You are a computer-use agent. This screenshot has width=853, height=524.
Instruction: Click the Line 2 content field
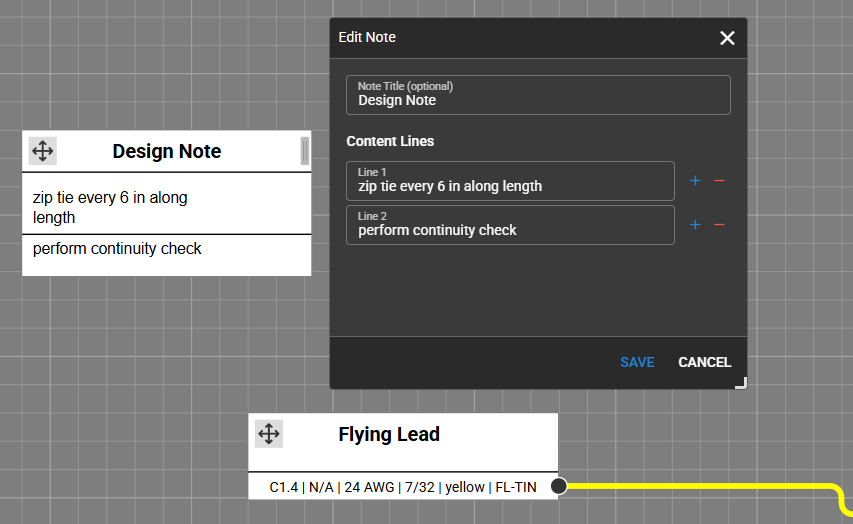click(510, 225)
